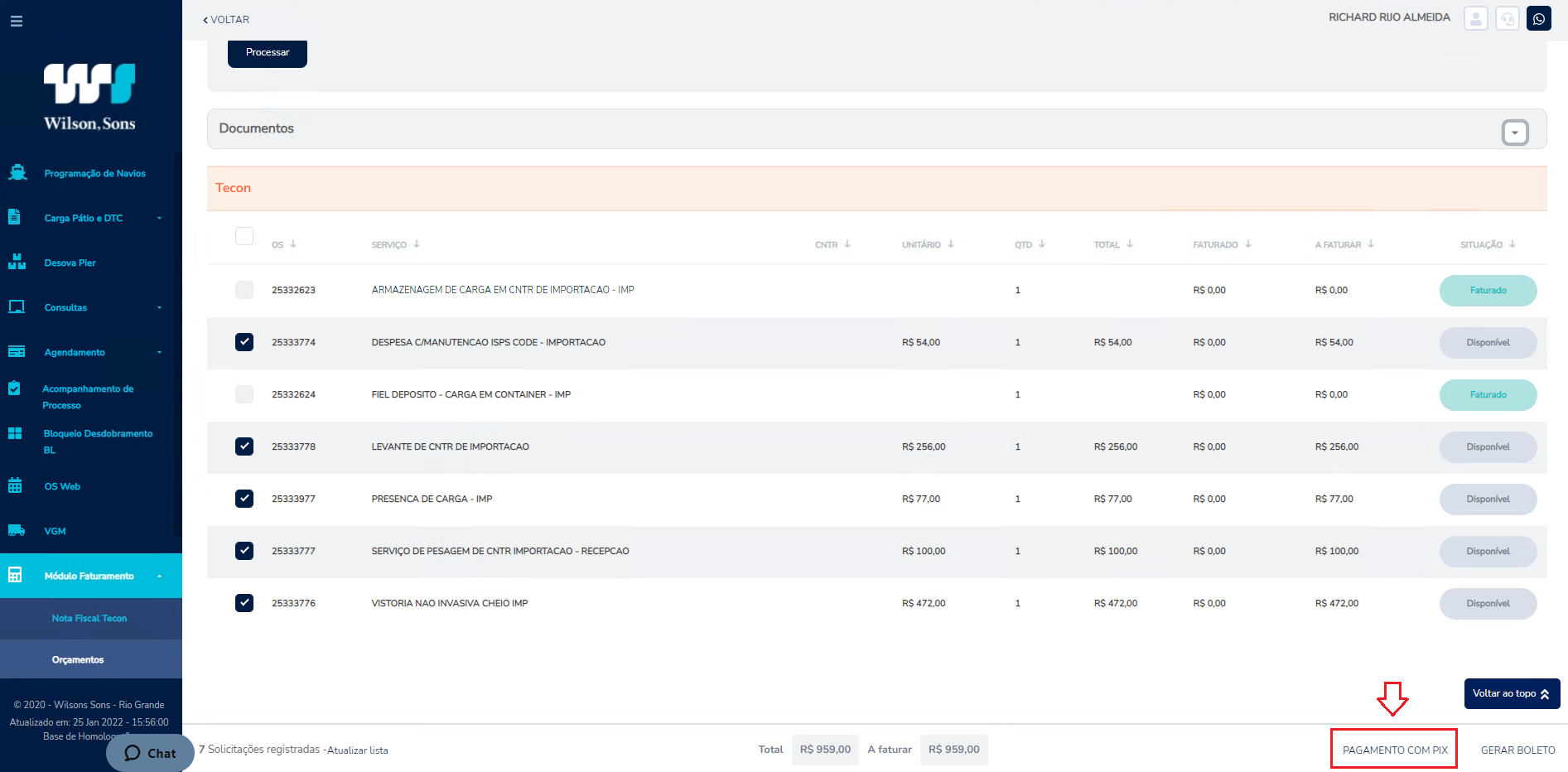
Task: Toggle the select-all checkbox in table header
Action: pyautogui.click(x=244, y=236)
